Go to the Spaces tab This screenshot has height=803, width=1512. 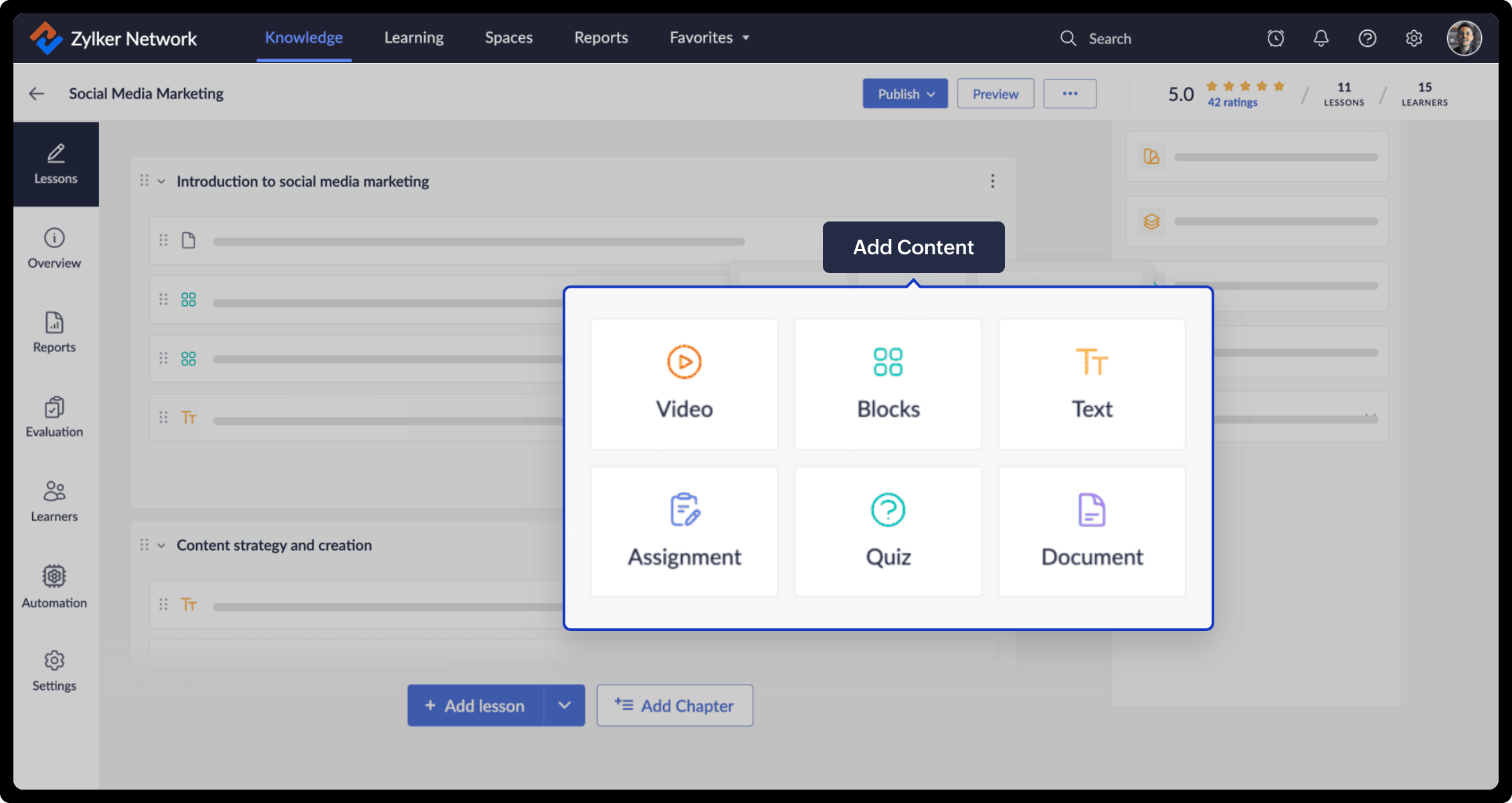508,37
